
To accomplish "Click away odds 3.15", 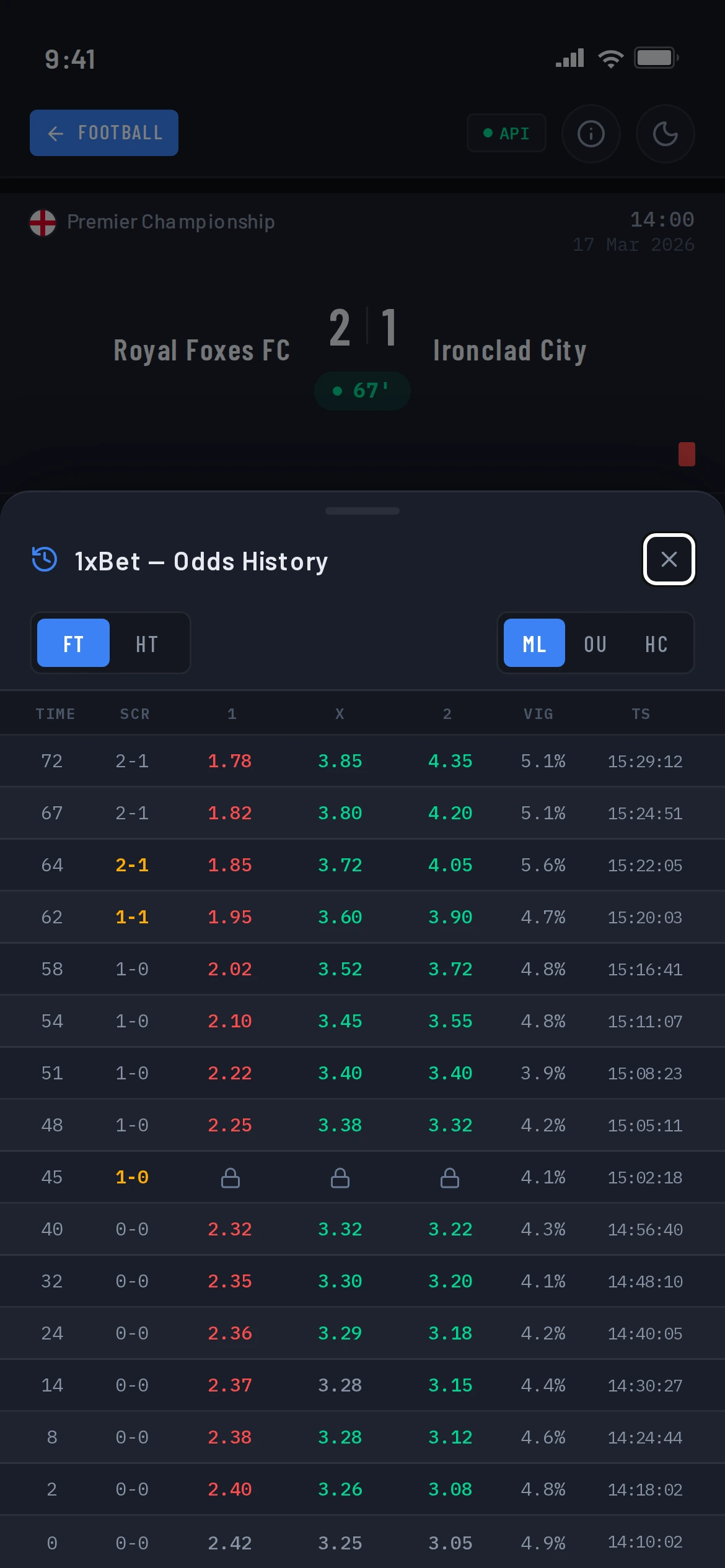I will [x=450, y=1385].
